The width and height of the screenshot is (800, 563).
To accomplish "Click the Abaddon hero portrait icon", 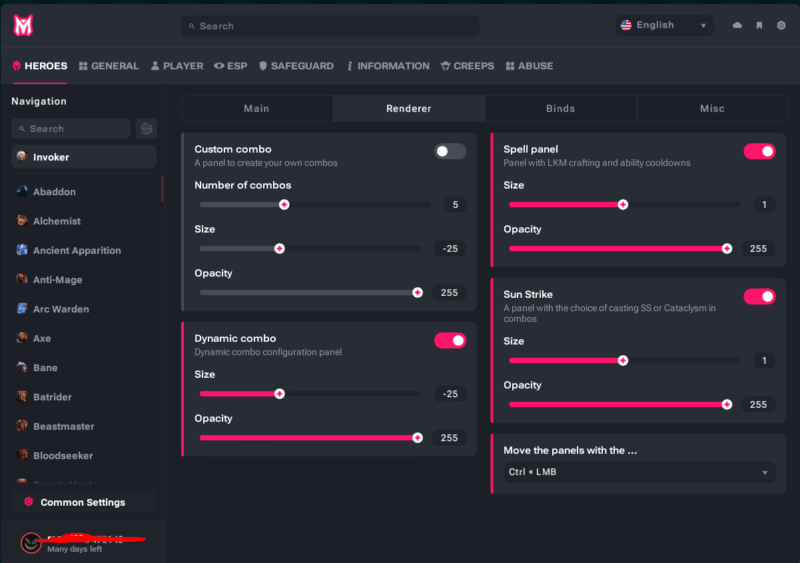I will tap(22, 191).
